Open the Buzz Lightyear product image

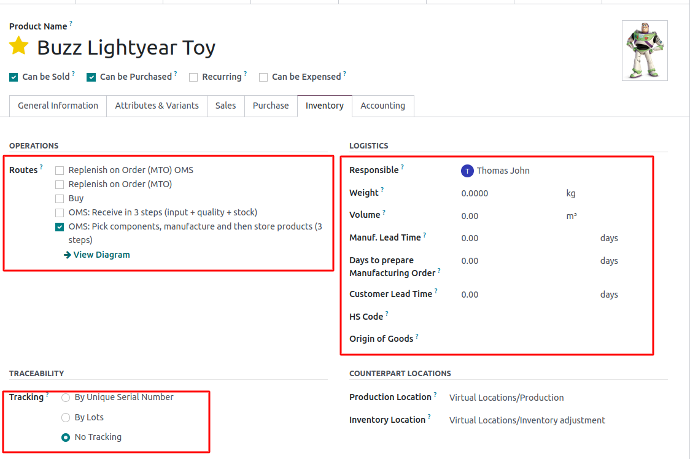coord(645,51)
